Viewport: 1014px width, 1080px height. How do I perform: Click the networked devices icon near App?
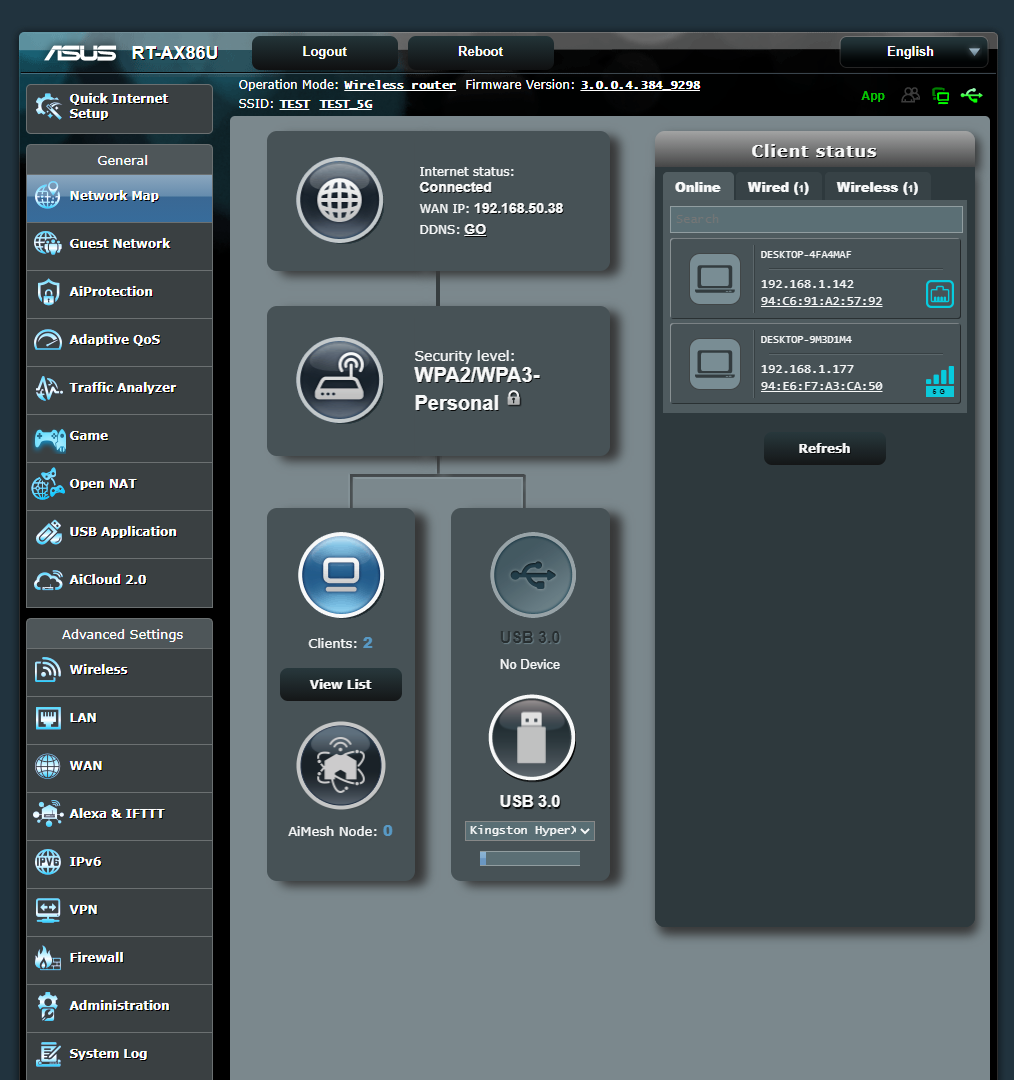[940, 95]
